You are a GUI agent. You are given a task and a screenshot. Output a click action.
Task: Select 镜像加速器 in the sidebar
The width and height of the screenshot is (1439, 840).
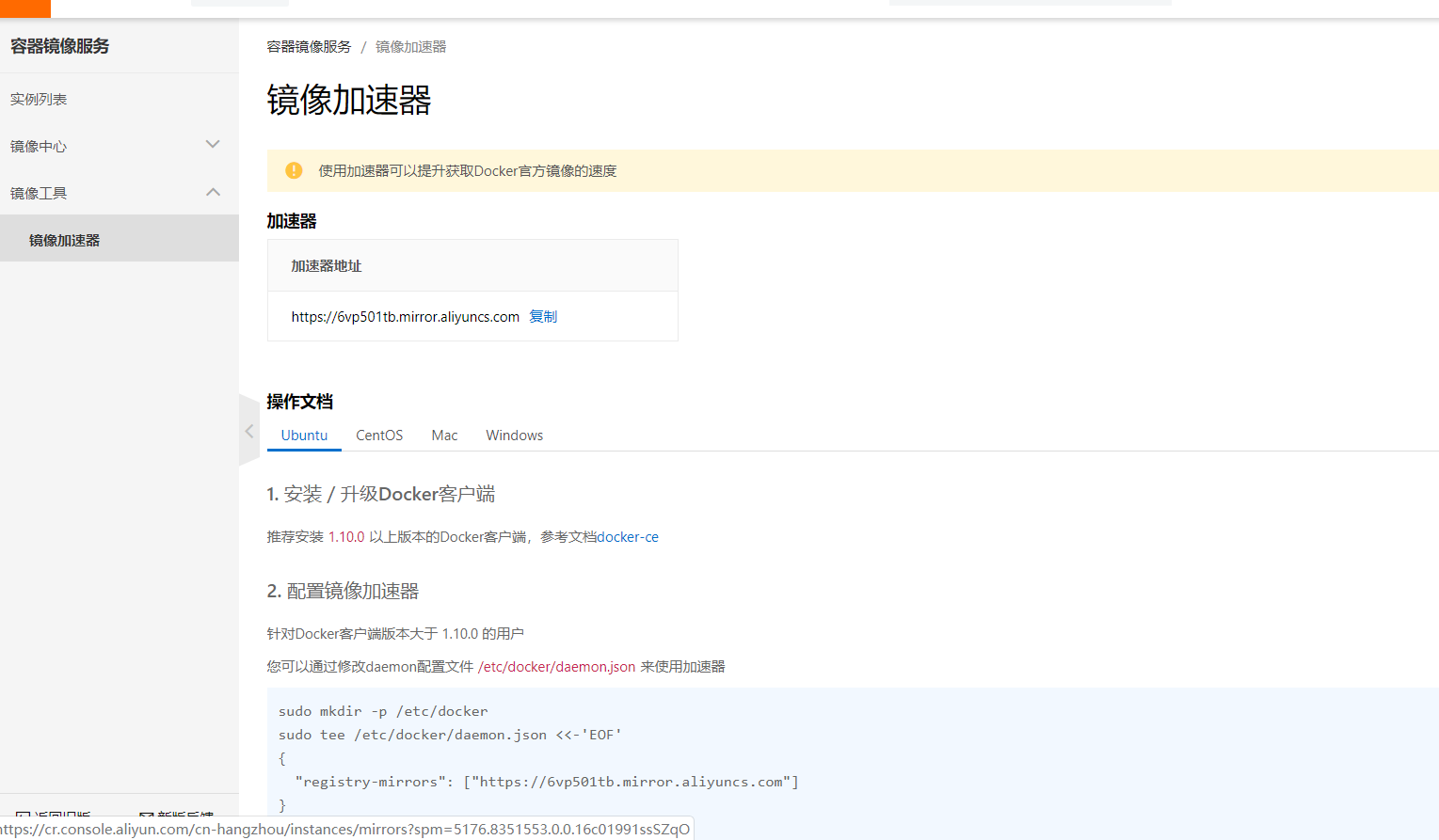tap(65, 240)
